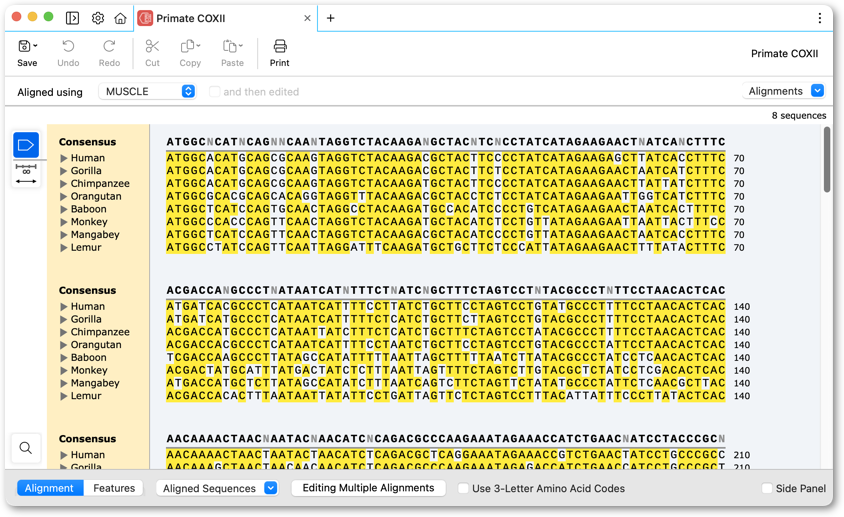Close the Primate COXII tab
This screenshot has height=517, width=844.
(x=307, y=18)
